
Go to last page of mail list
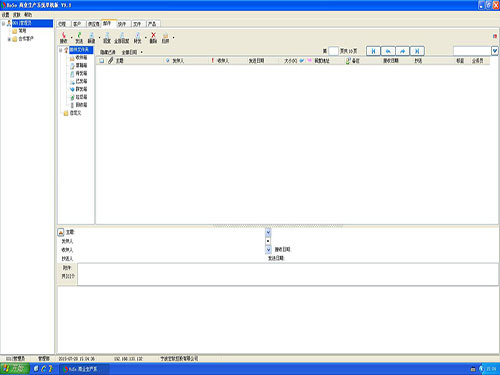(x=417, y=51)
